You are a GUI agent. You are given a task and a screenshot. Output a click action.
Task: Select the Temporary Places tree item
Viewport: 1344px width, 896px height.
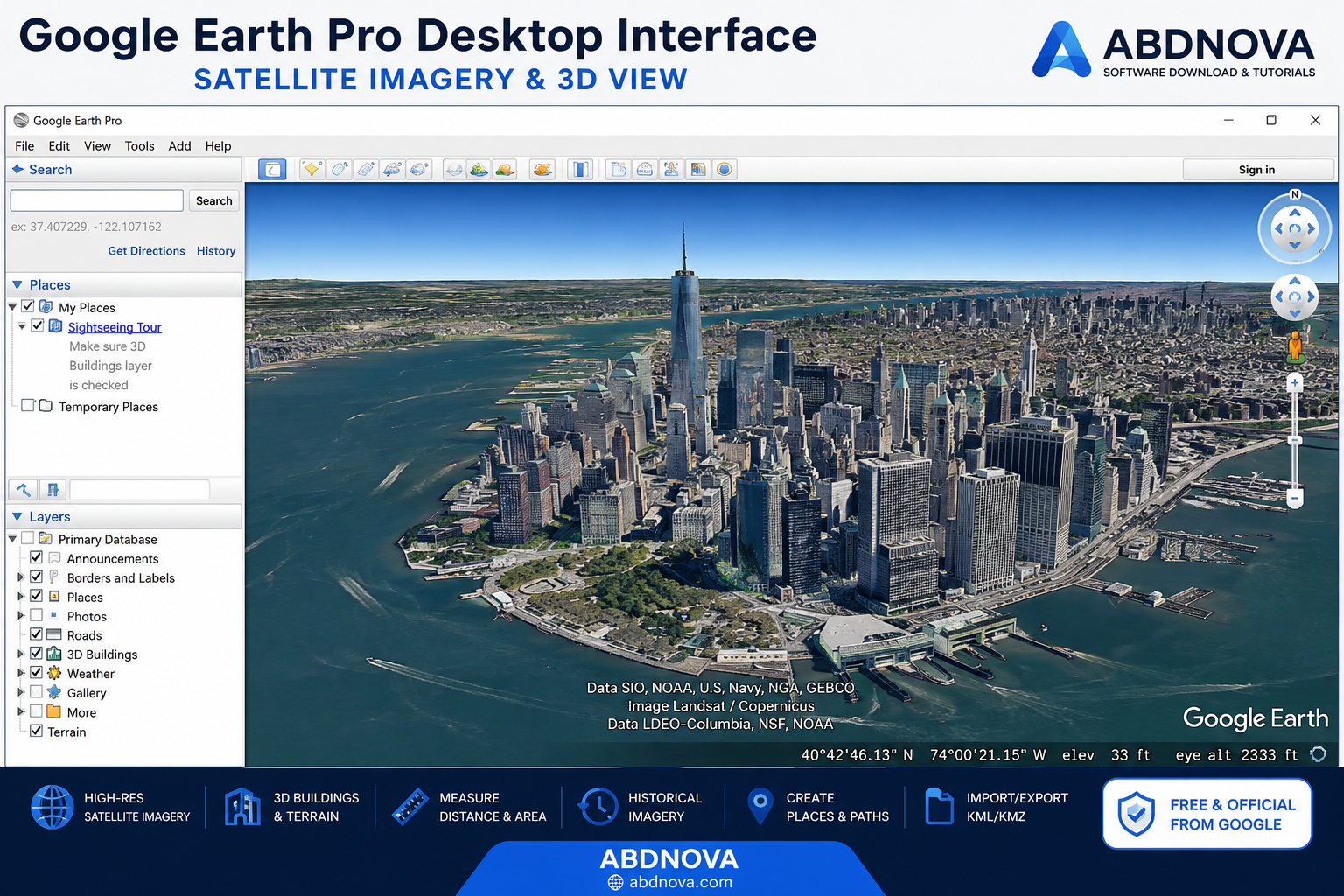coord(108,407)
